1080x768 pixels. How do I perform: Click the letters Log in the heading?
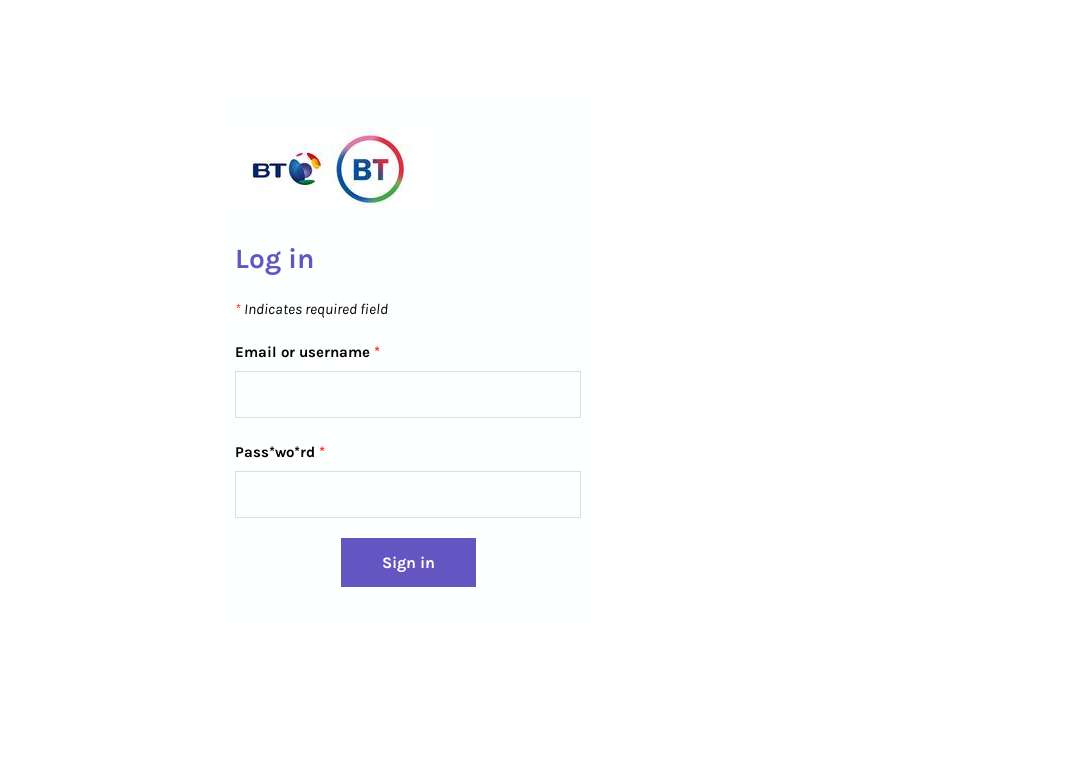click(259, 260)
